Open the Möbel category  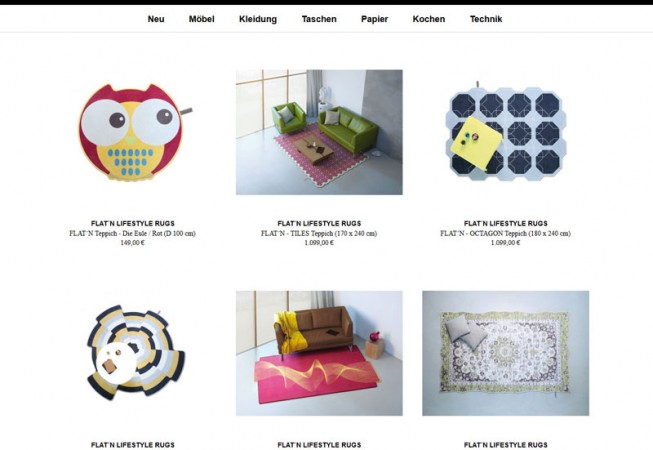tap(202, 19)
